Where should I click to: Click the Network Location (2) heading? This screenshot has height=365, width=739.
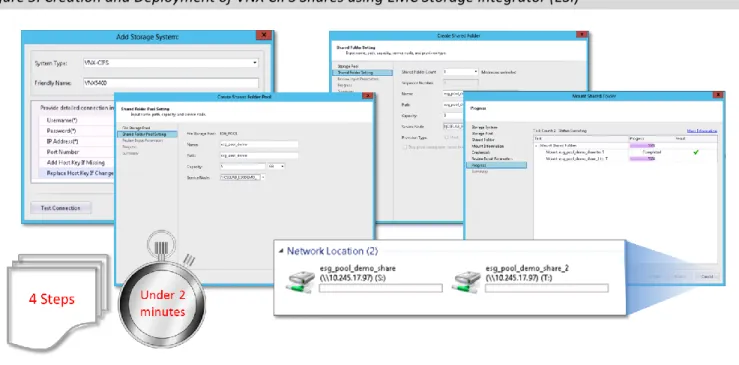click(332, 251)
